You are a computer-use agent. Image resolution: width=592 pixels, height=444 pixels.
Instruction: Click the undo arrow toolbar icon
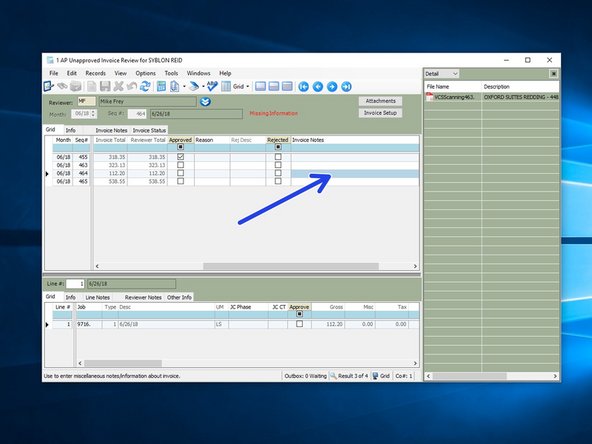(132, 86)
